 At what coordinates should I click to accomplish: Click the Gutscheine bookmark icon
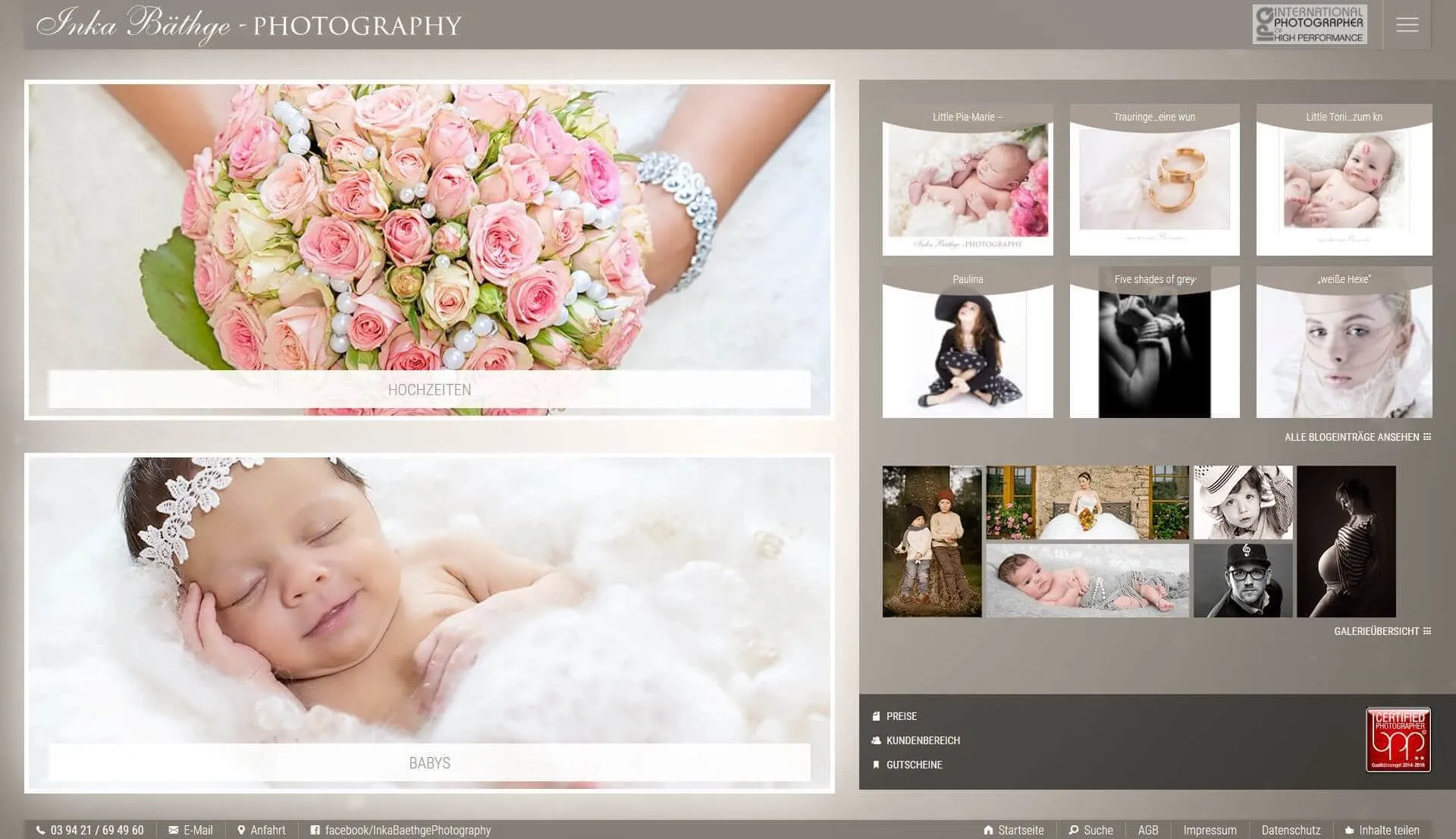click(x=876, y=765)
